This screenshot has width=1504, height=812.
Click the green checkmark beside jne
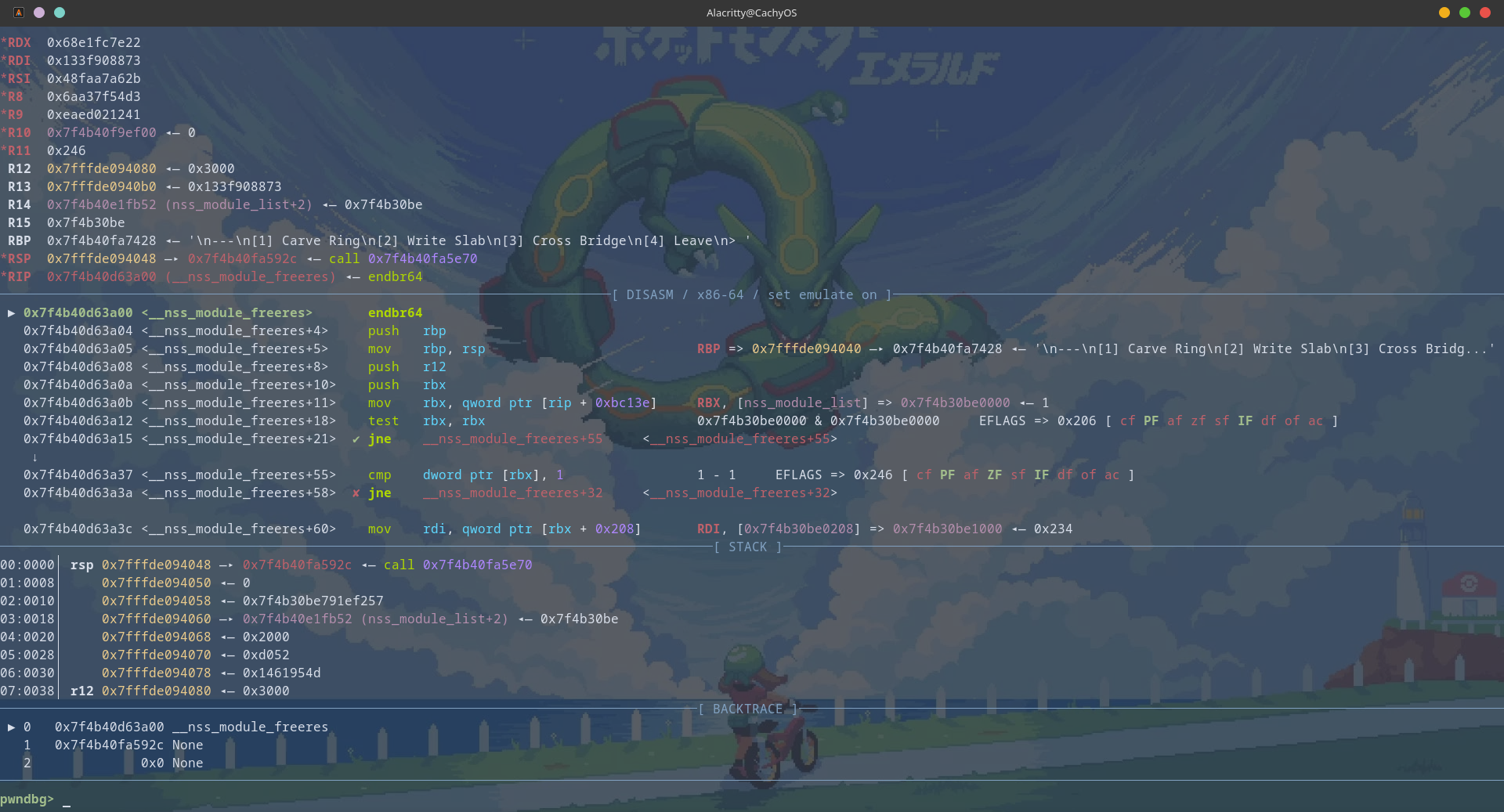[x=356, y=438]
